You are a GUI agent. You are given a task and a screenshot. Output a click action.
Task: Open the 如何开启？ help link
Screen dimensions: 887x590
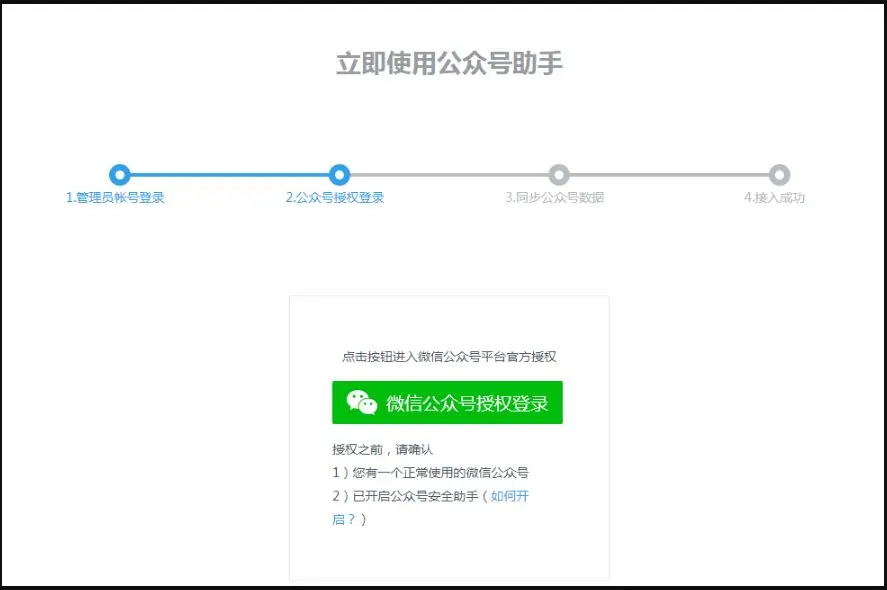click(x=510, y=496)
